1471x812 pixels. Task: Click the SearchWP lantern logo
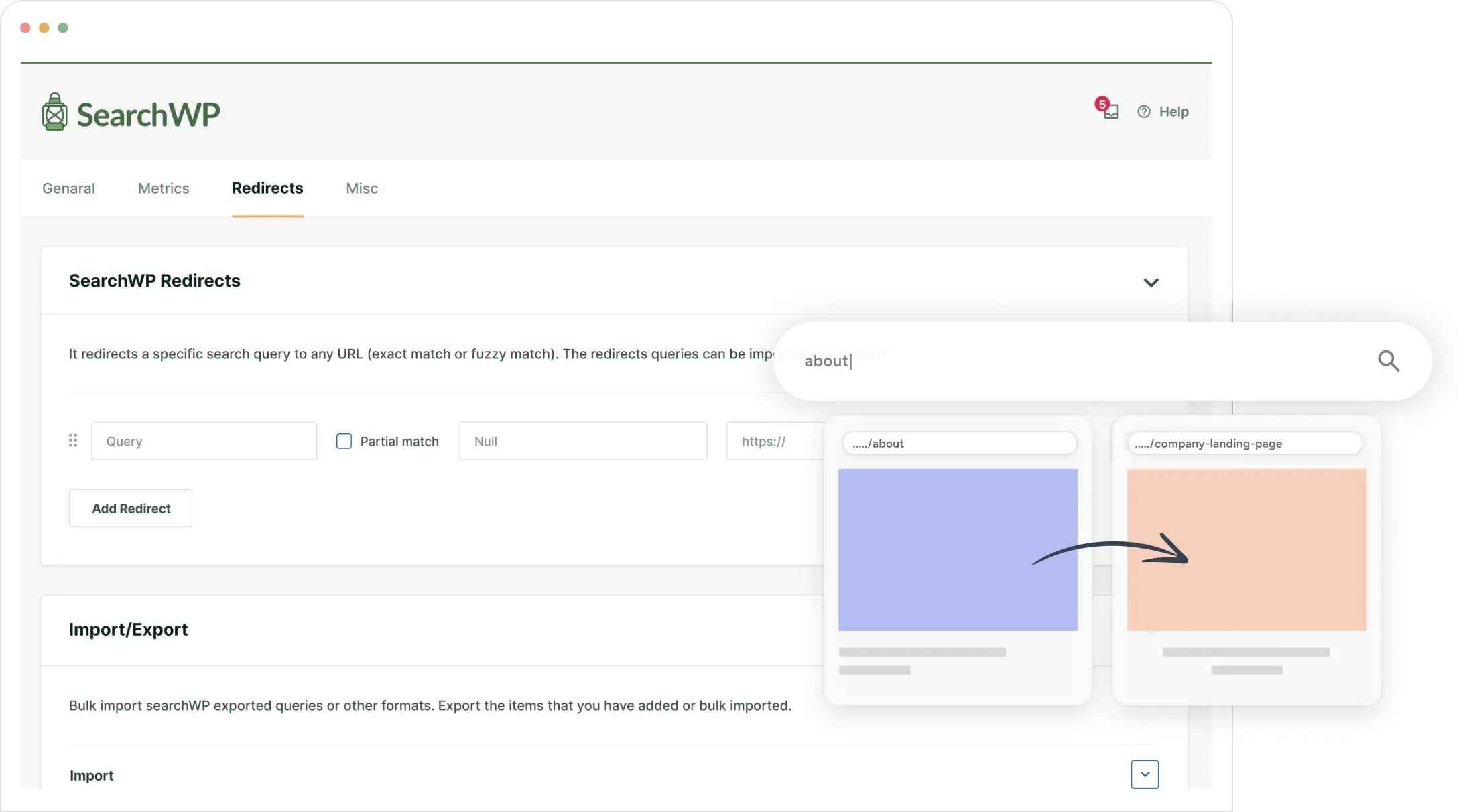point(54,111)
